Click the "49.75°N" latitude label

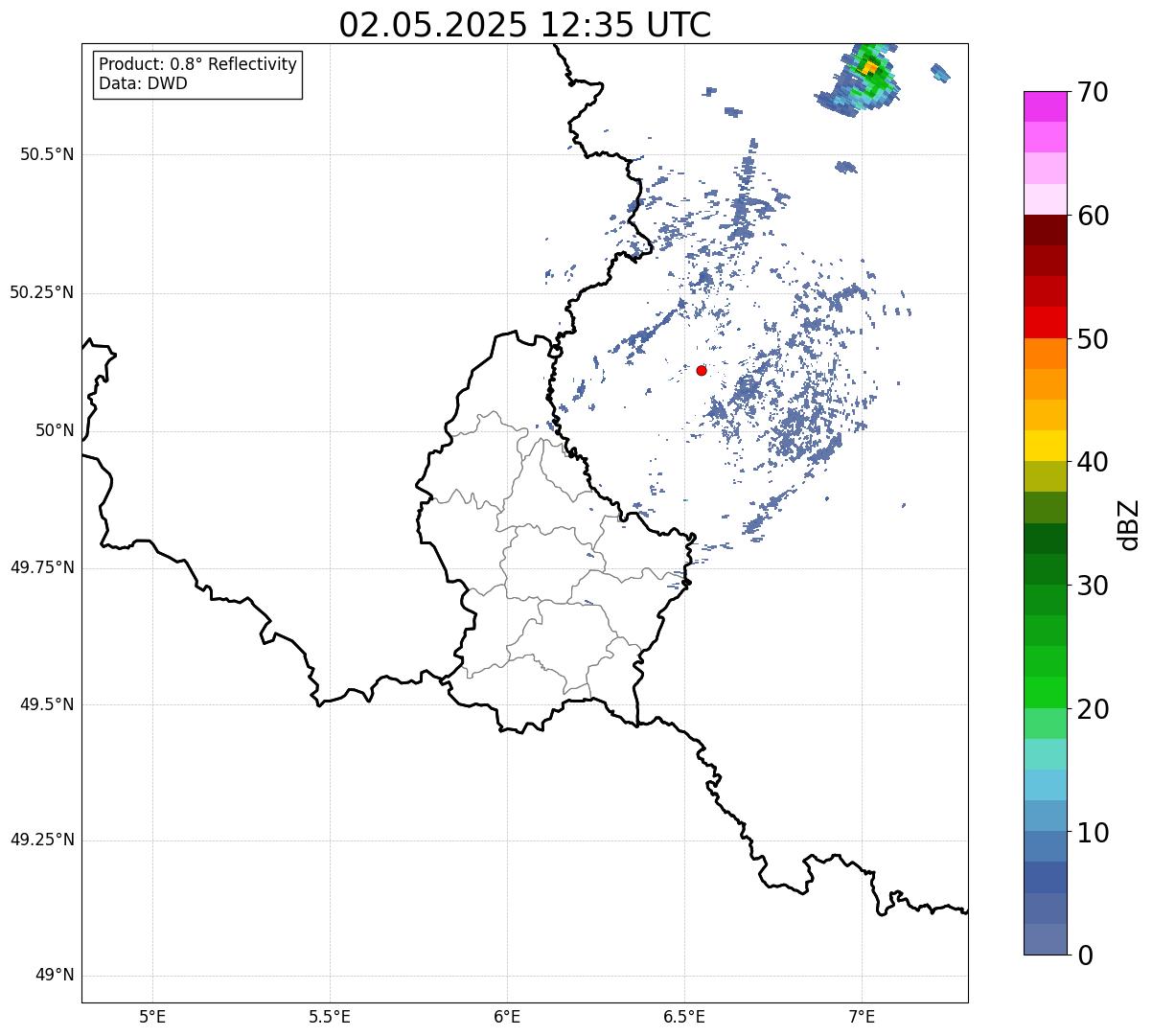point(41,567)
